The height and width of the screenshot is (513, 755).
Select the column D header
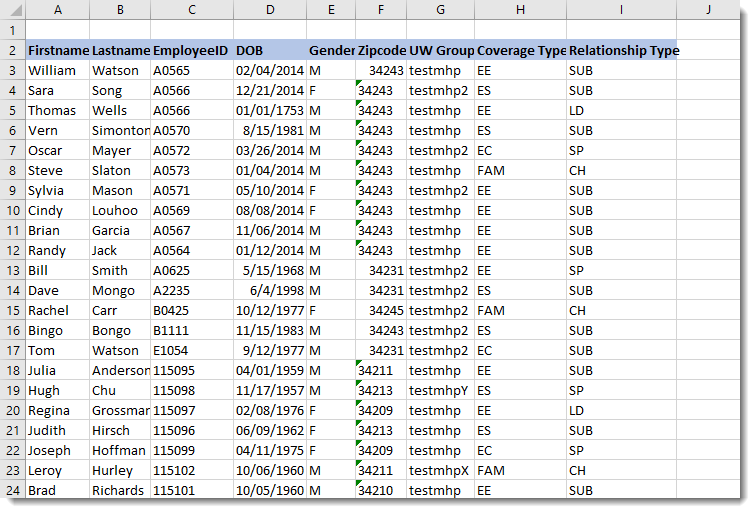[x=269, y=11]
